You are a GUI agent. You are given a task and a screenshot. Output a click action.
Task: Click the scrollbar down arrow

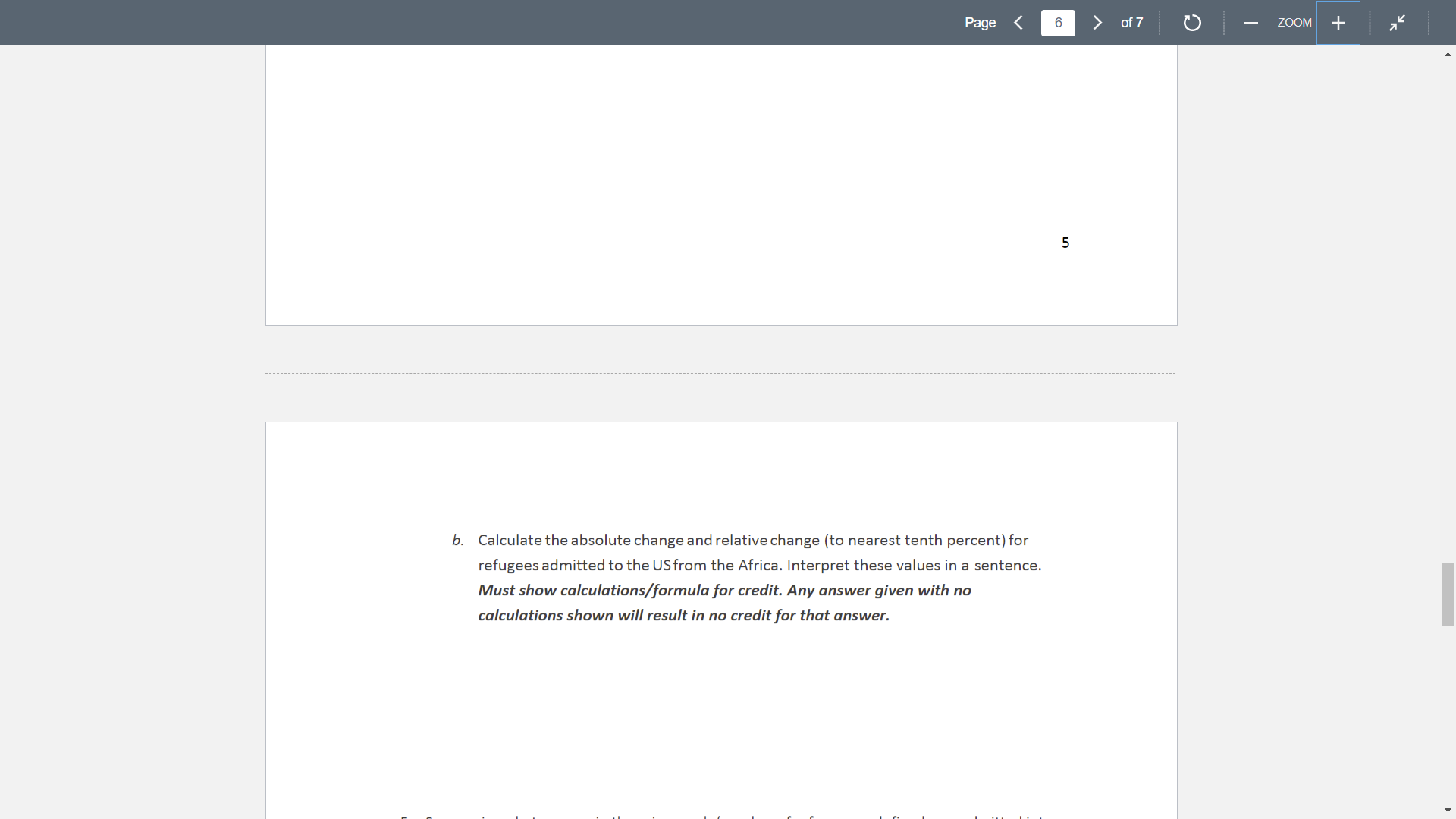pos(1447,810)
